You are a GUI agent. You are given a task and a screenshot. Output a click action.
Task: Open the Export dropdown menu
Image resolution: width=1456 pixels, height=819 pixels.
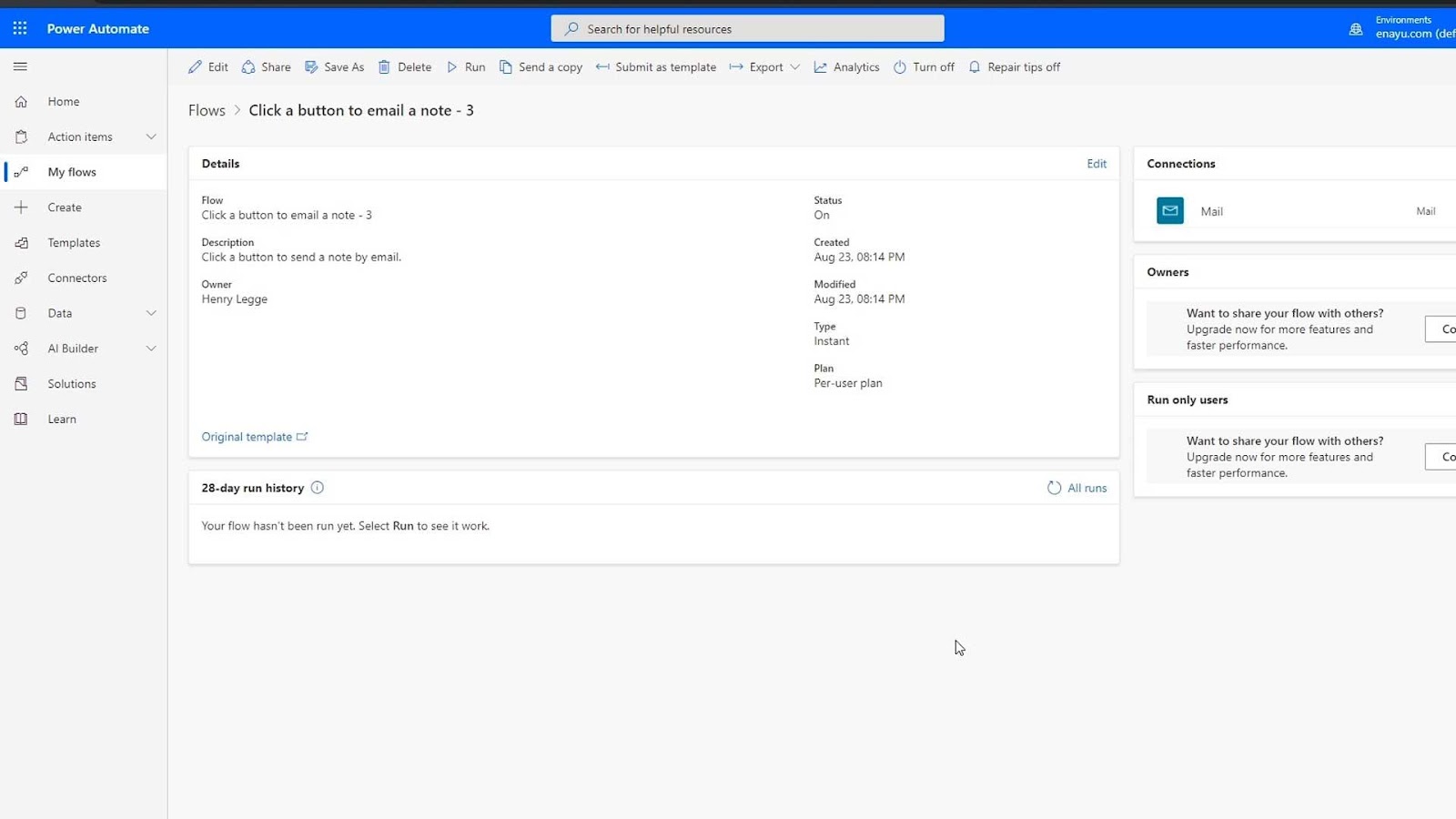764,67
